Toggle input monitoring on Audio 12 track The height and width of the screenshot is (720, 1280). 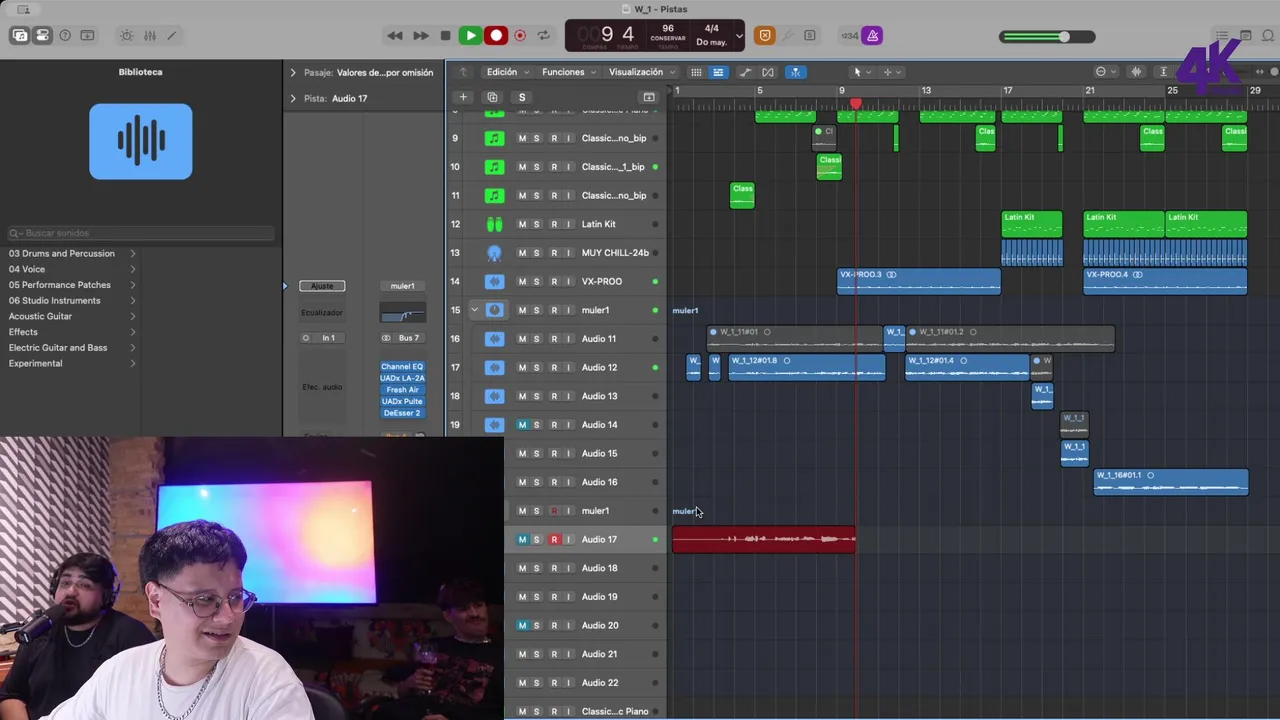pyautogui.click(x=568, y=368)
